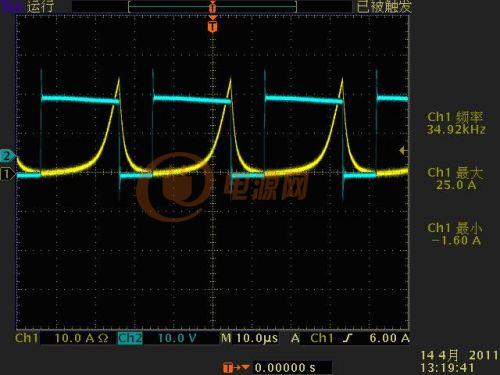The height and width of the screenshot is (375, 500).
Task: Click the Ch1 ohm termination symbol
Action: (x=103, y=338)
